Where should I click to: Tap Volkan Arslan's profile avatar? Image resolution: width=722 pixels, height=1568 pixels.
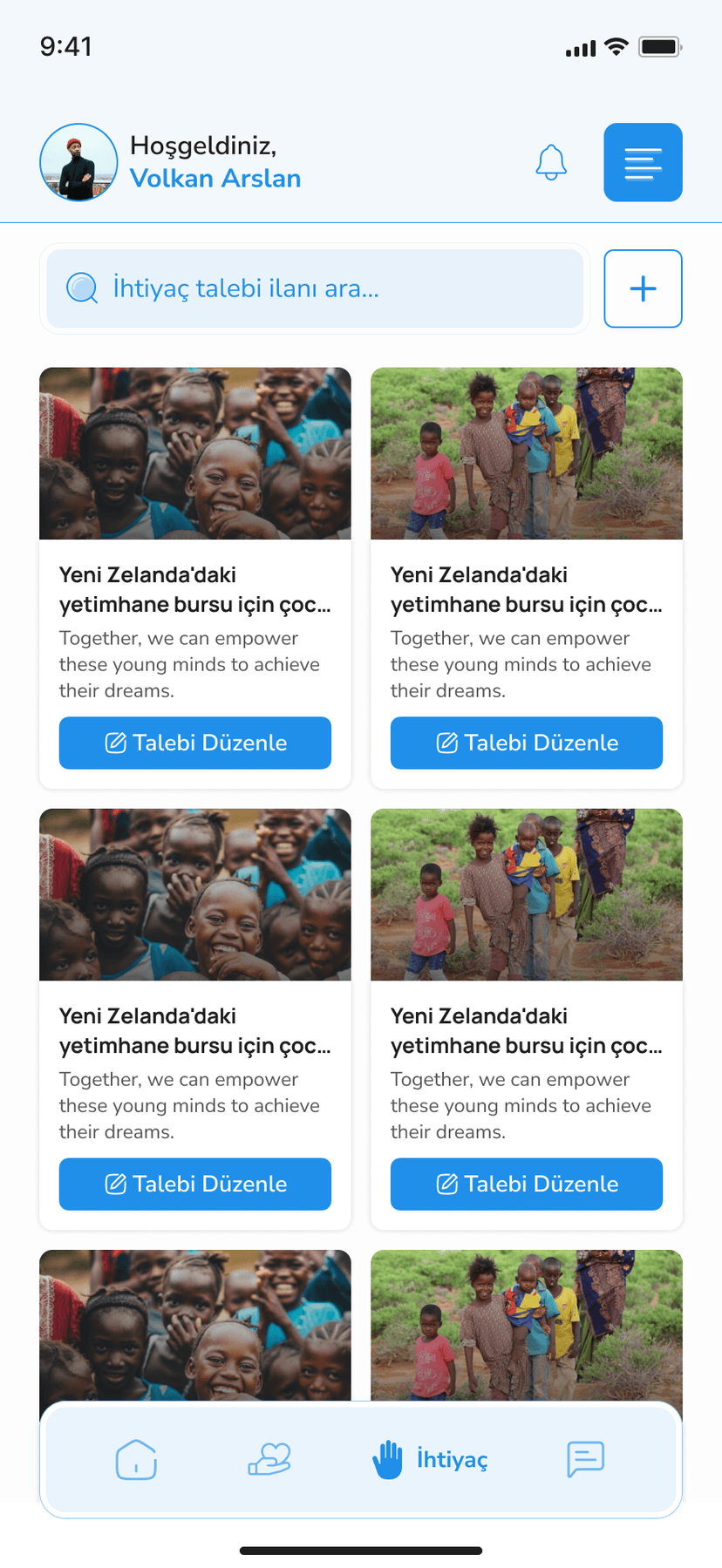(x=78, y=163)
